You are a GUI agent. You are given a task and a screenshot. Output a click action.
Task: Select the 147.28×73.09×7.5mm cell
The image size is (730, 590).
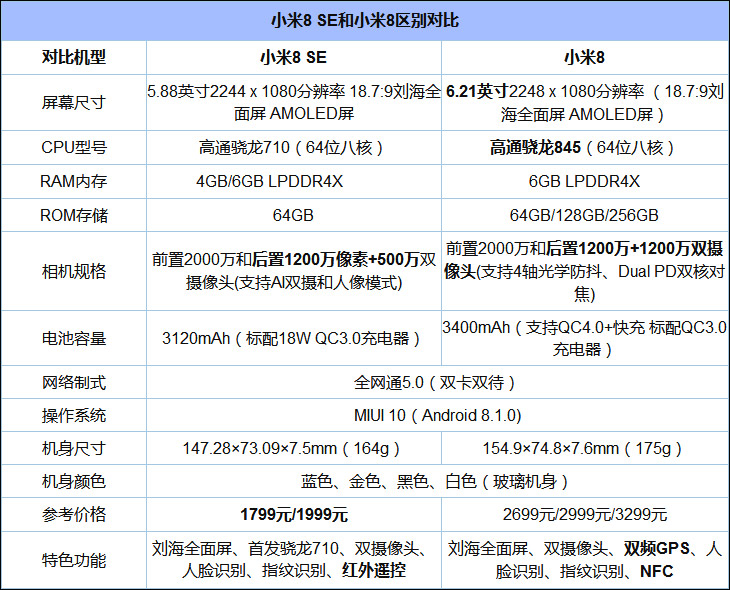[294, 448]
